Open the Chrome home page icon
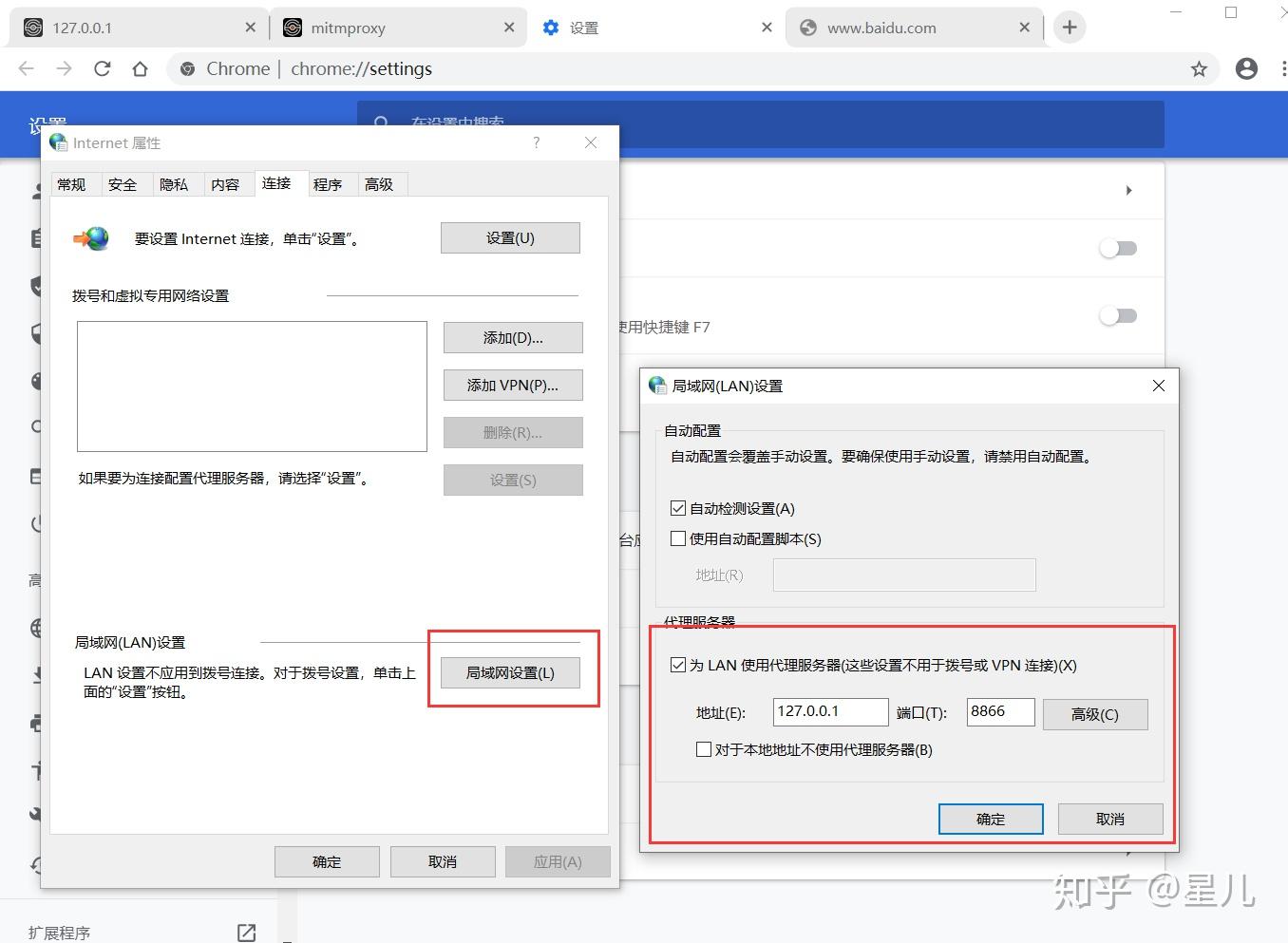 click(x=140, y=68)
